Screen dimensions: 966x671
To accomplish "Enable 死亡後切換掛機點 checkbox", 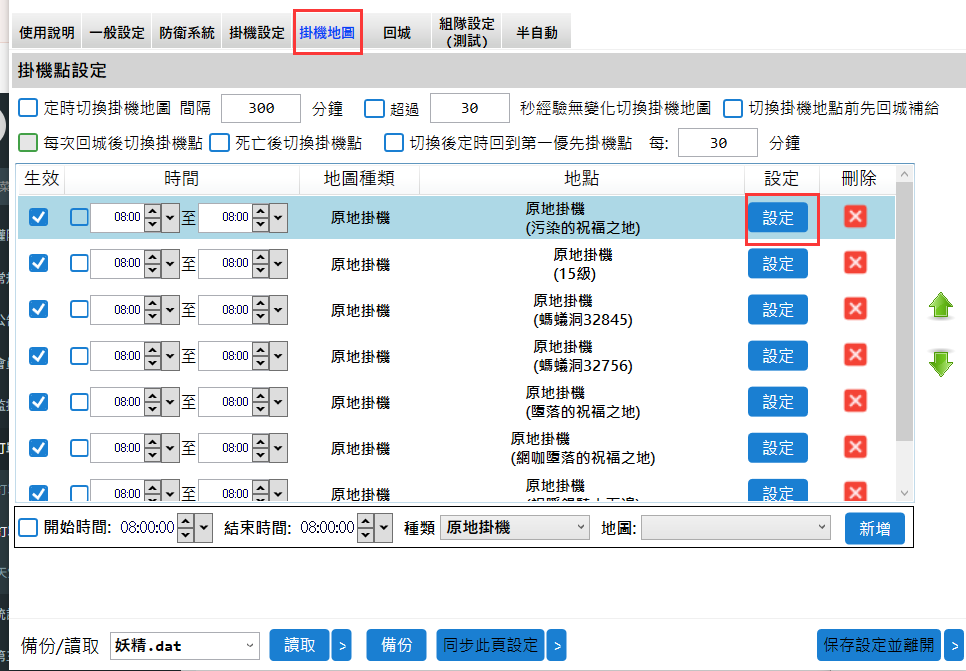I will click(x=219, y=142).
